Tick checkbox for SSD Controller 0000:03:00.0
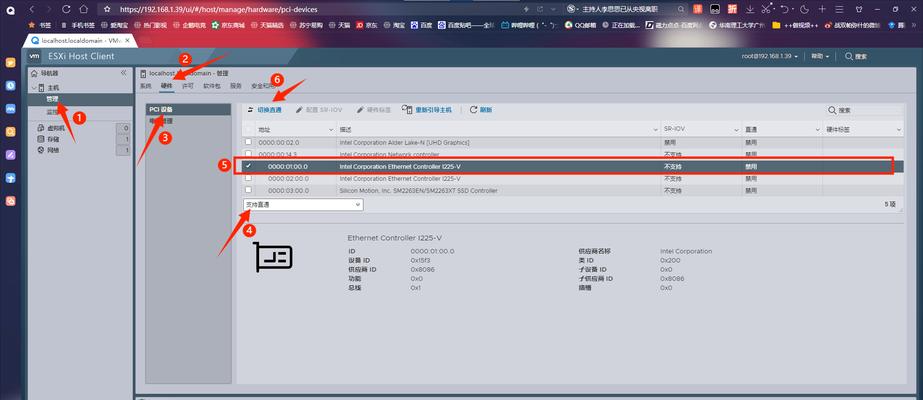The width and height of the screenshot is (923, 400). click(248, 190)
